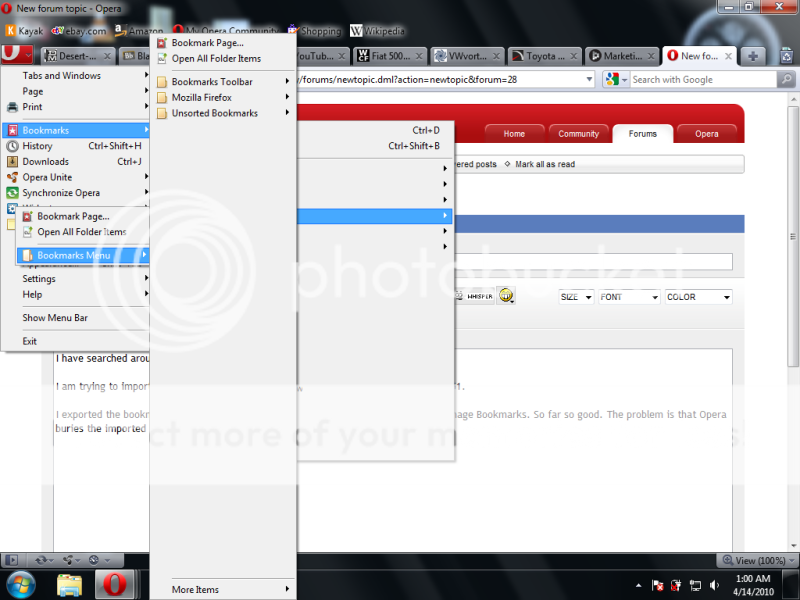Click the search magnifier button
Screen dimensions: 800x600
[789, 80]
